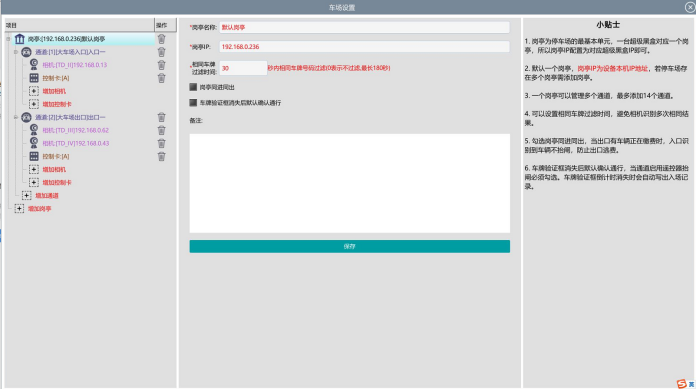This screenshot has height=389, width=696.
Task: Click the 保存 save button
Action: click(350, 246)
